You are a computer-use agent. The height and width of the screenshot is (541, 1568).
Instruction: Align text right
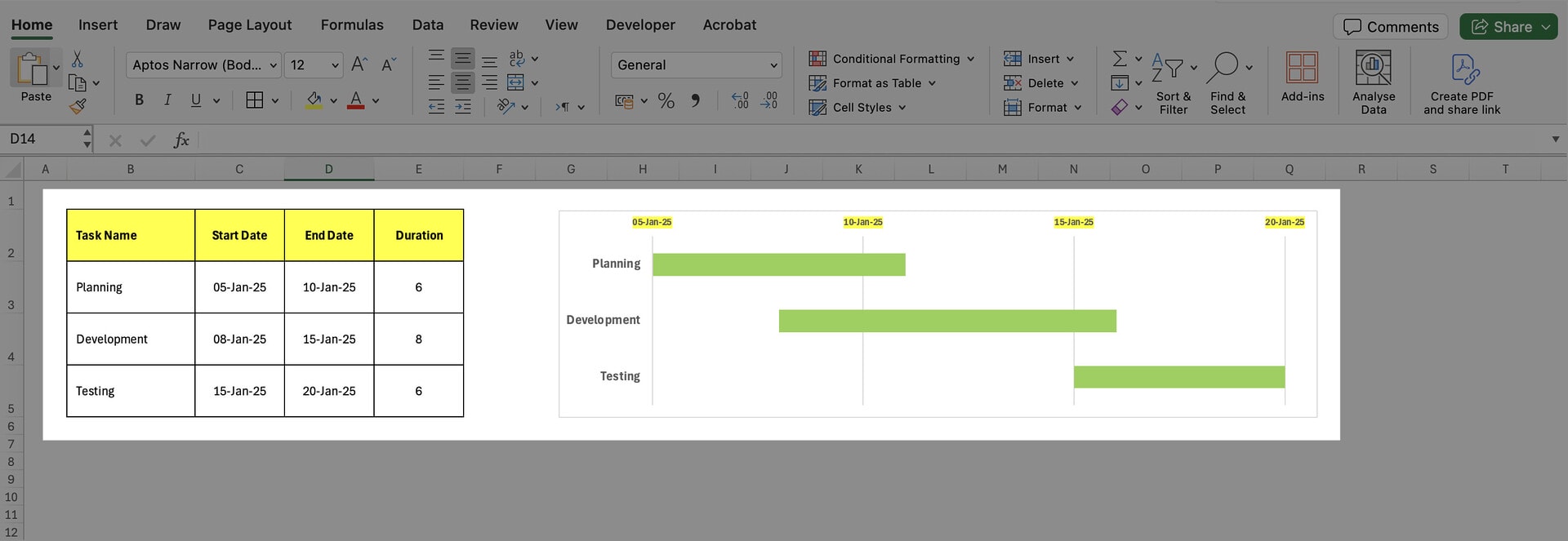(x=489, y=82)
